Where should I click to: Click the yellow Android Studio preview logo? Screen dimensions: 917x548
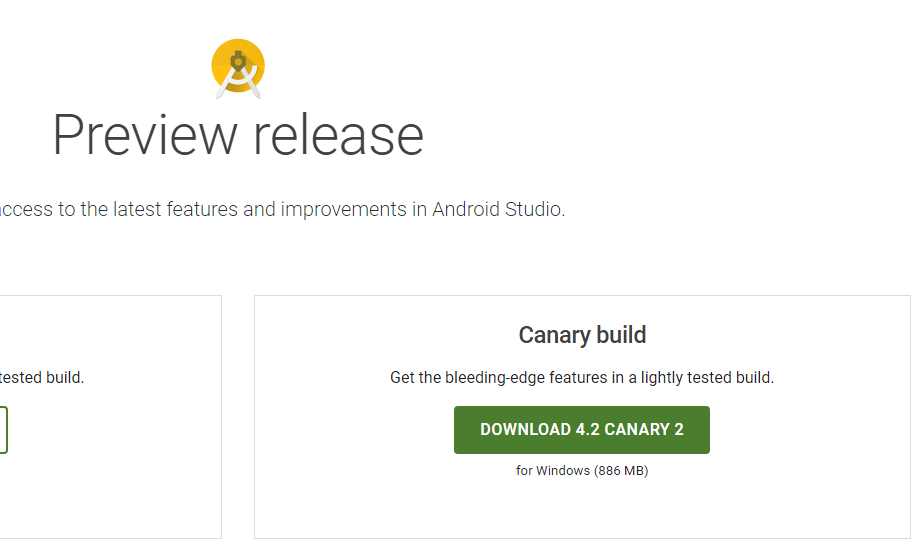(238, 68)
